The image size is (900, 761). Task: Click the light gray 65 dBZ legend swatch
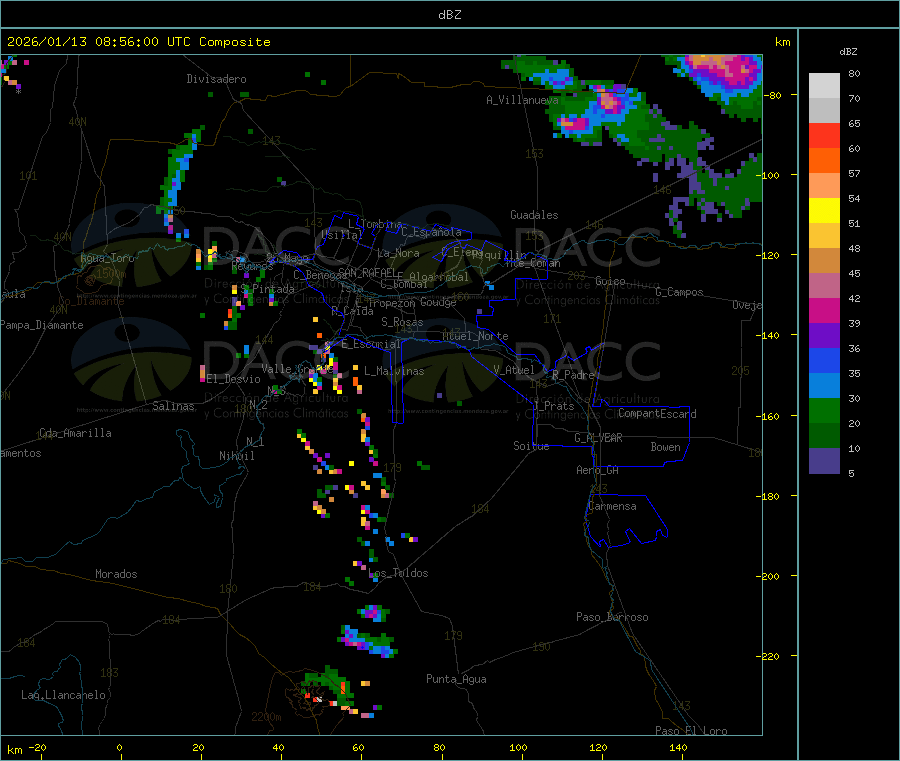point(824,111)
